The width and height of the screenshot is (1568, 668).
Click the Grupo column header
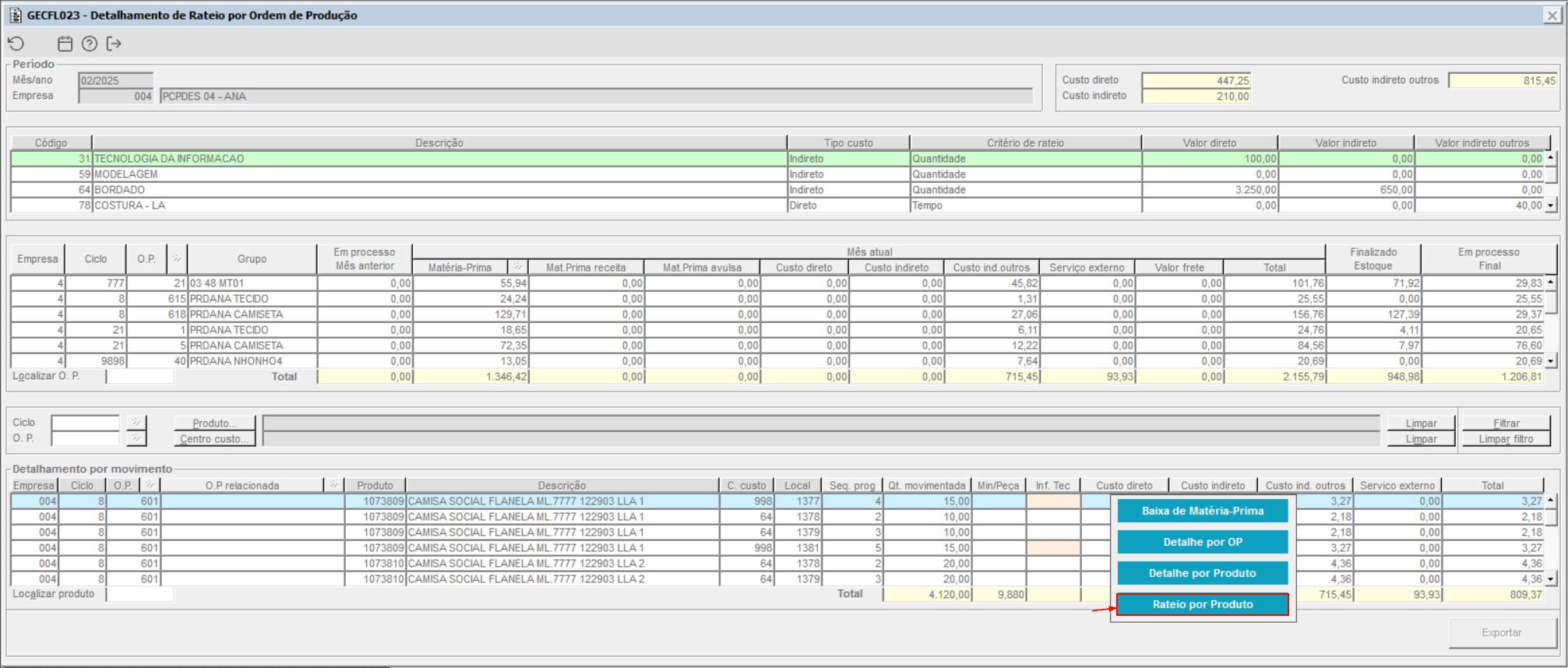252,258
